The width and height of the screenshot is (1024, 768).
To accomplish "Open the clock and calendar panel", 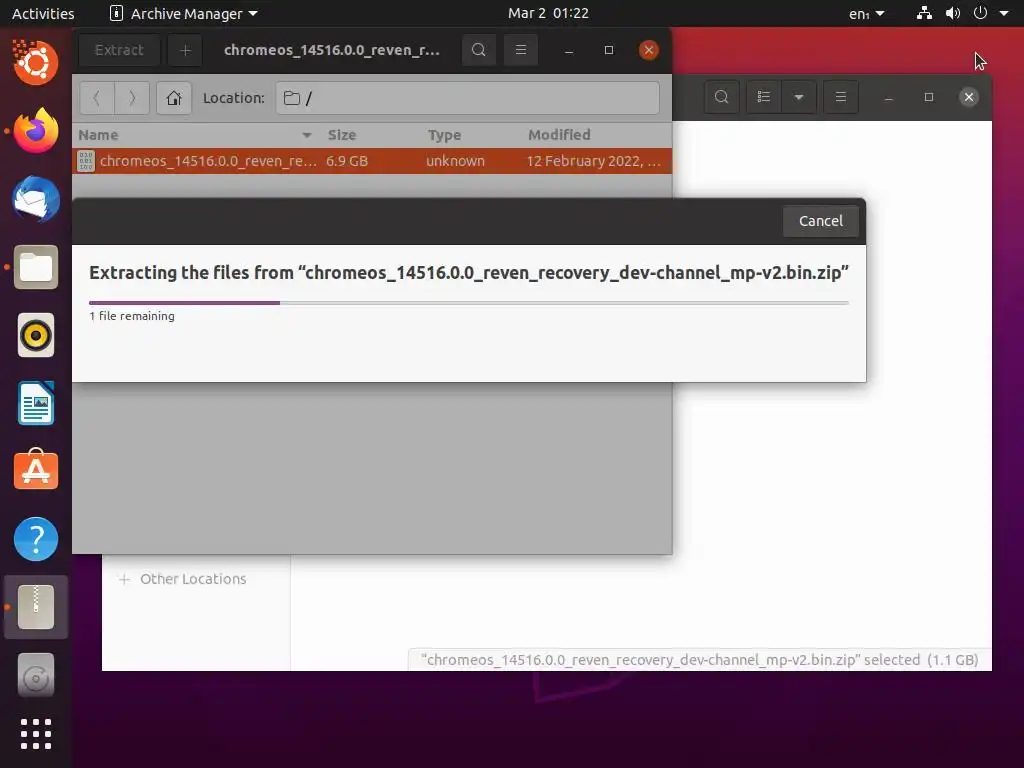I will tap(548, 13).
